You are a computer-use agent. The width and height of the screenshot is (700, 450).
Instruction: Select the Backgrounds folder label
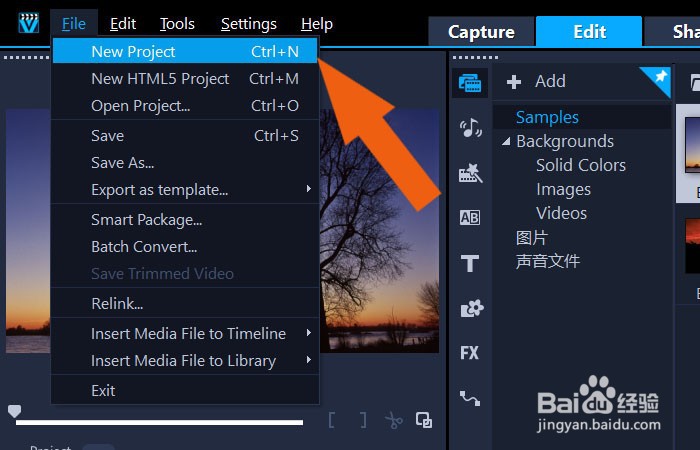coord(565,142)
